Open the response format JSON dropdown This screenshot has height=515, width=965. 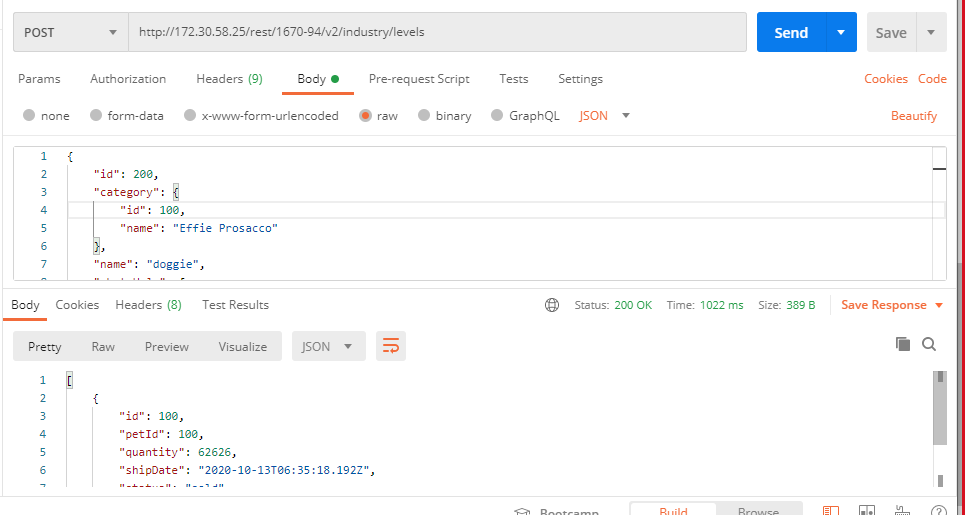[329, 346]
